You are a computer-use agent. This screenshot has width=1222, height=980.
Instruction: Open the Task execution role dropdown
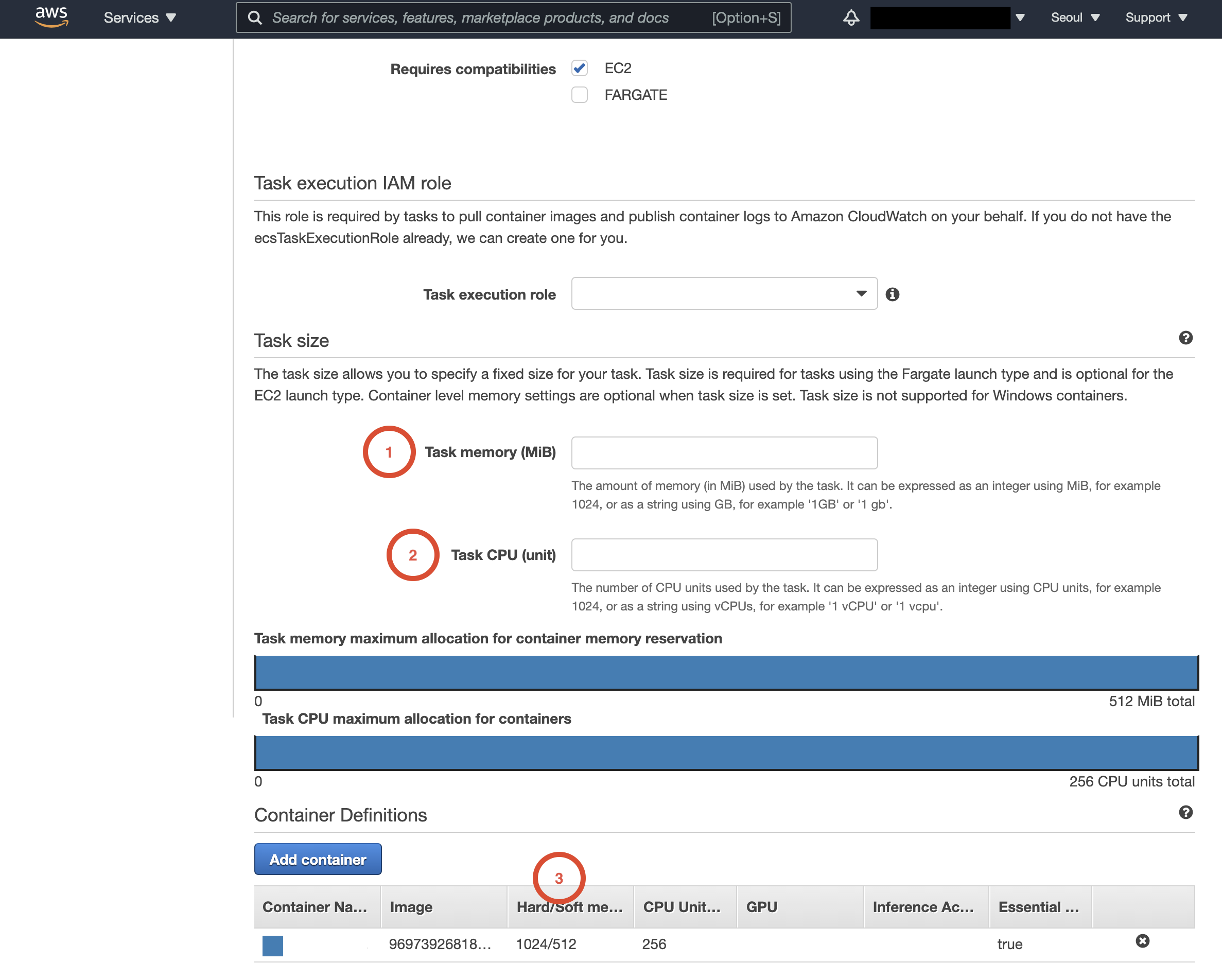pyautogui.click(x=724, y=293)
